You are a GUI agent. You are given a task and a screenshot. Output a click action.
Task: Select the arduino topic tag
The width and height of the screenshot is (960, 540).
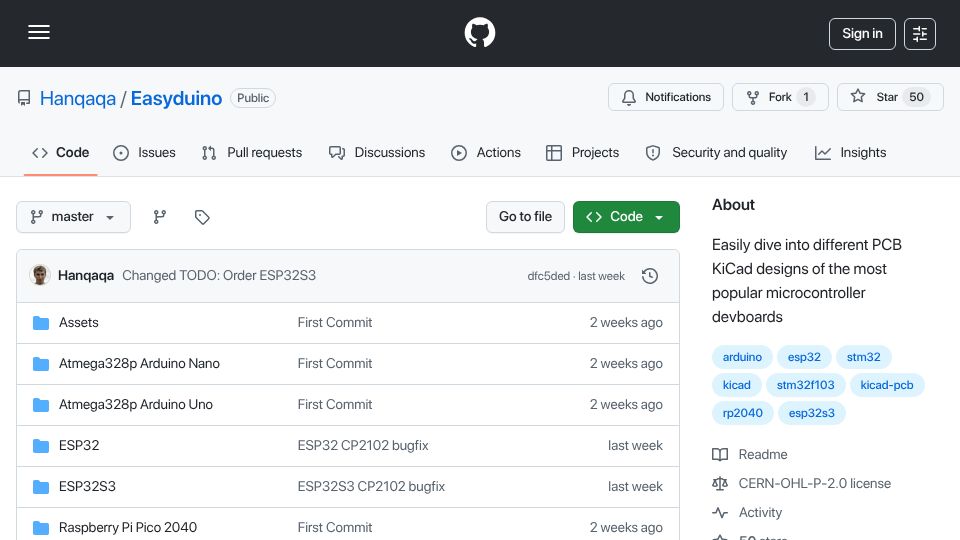[x=742, y=357]
